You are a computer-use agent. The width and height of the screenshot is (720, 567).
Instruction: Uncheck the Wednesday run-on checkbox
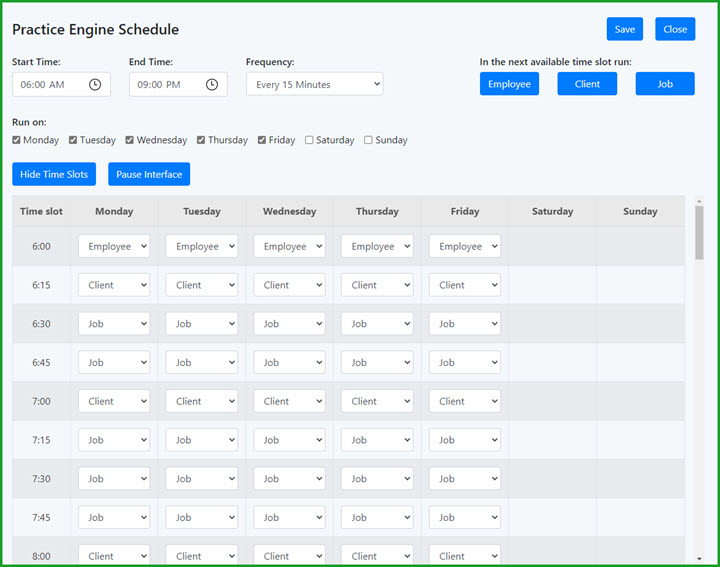point(130,140)
